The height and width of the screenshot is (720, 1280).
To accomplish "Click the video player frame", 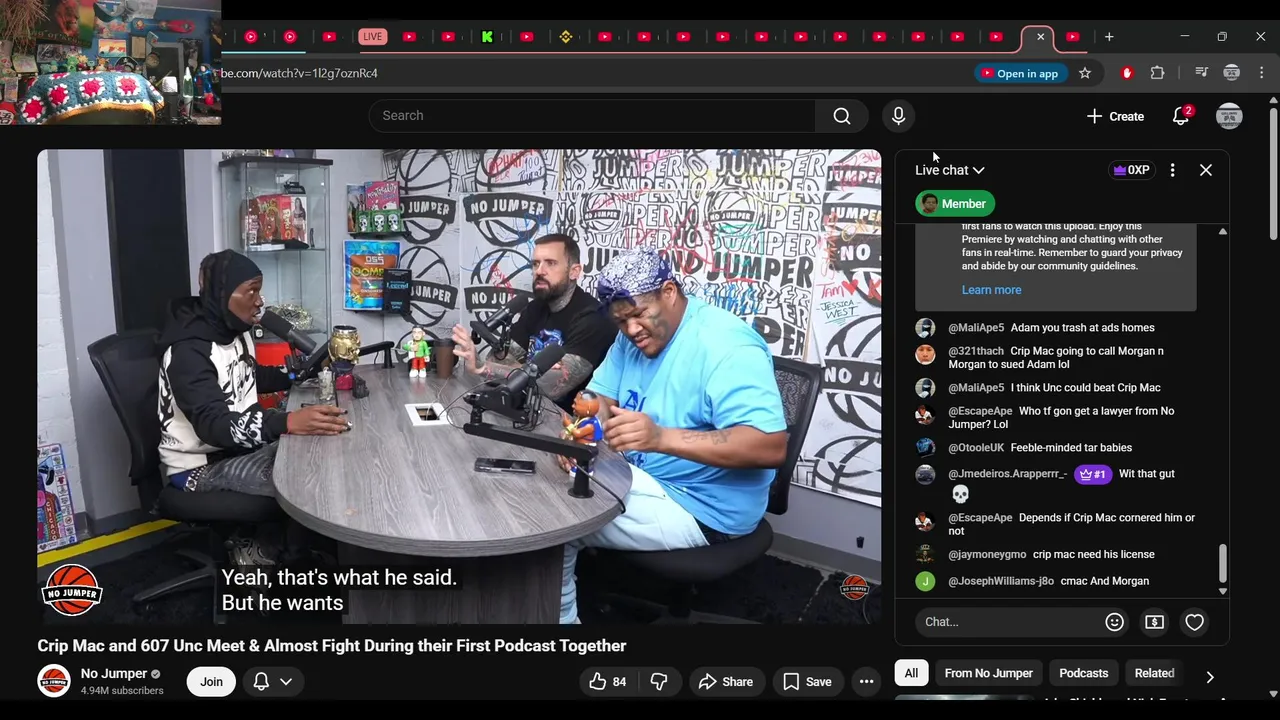I will (x=459, y=387).
